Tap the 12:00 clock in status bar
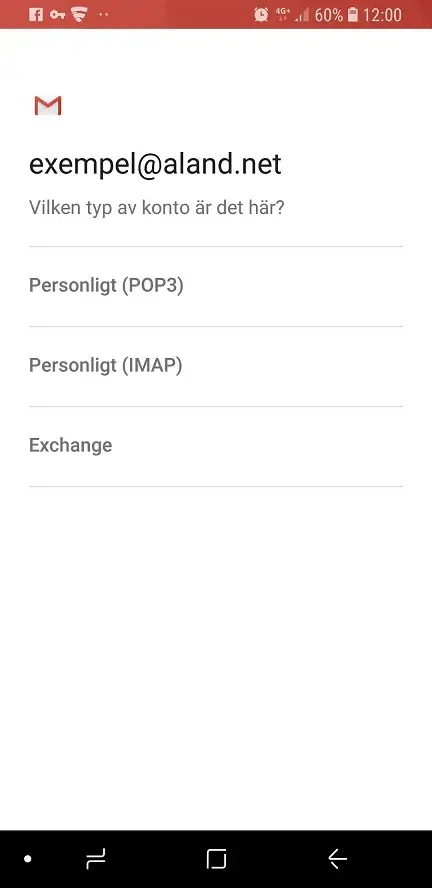The height and width of the screenshot is (888, 432). pos(382,15)
